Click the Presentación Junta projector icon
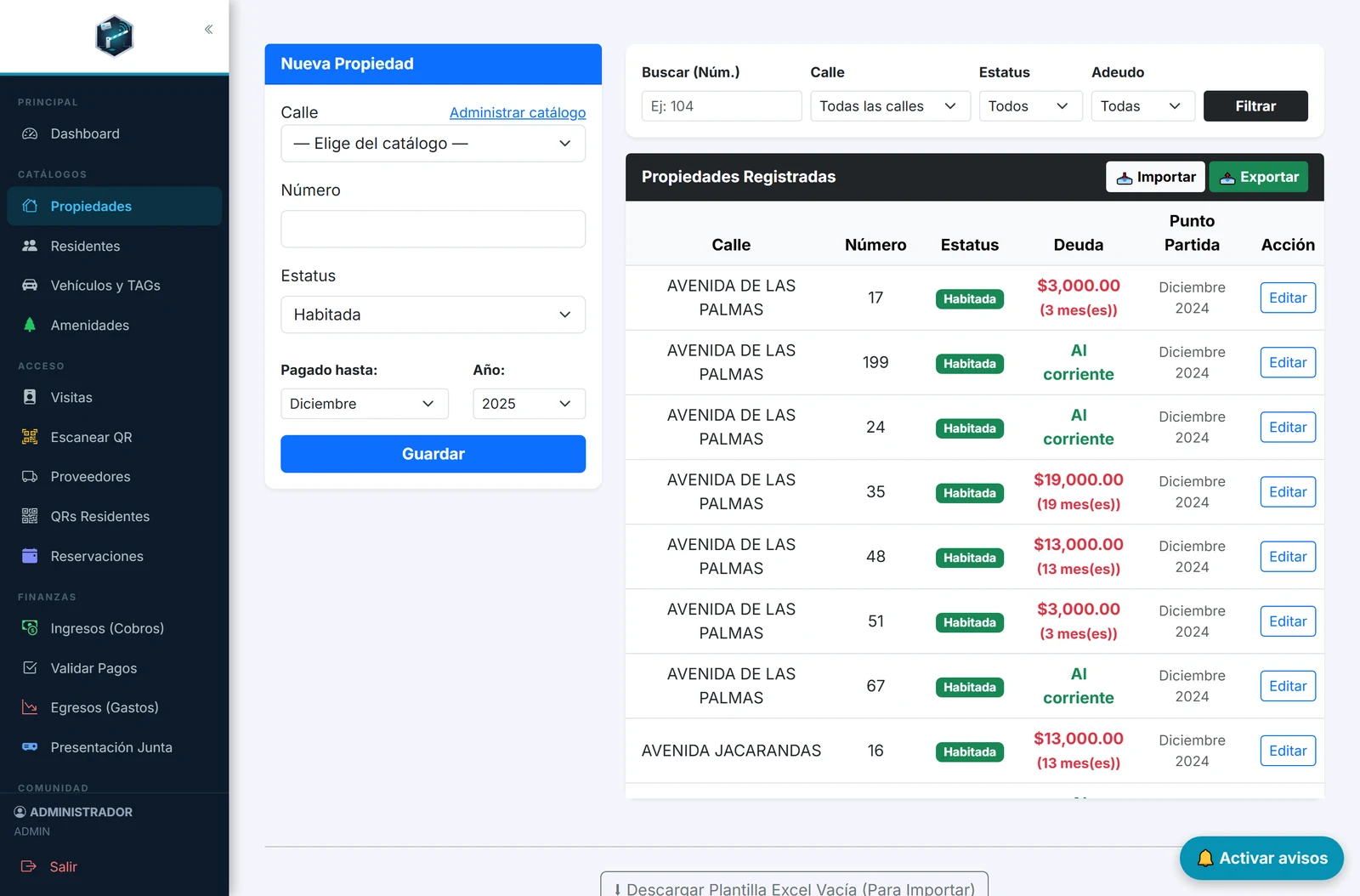The width and height of the screenshot is (1360, 896). click(30, 747)
